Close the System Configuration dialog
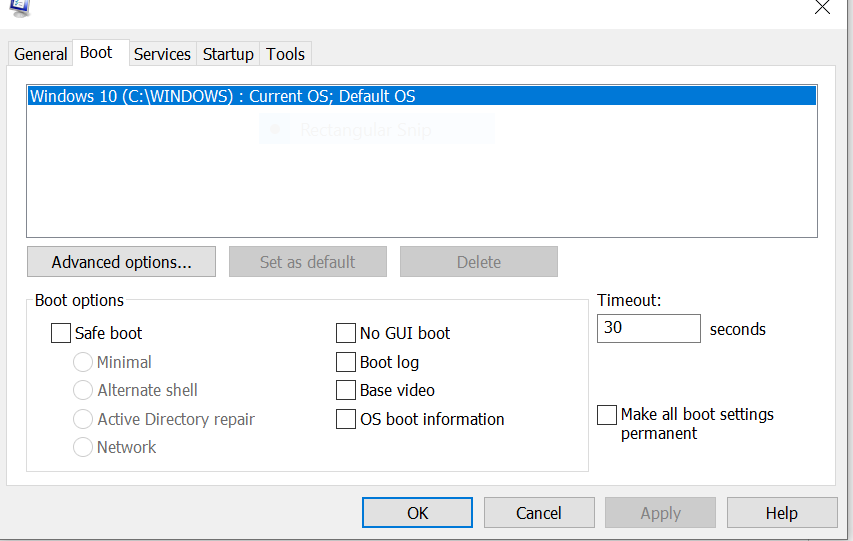Image resolution: width=853 pixels, height=541 pixels. [822, 7]
